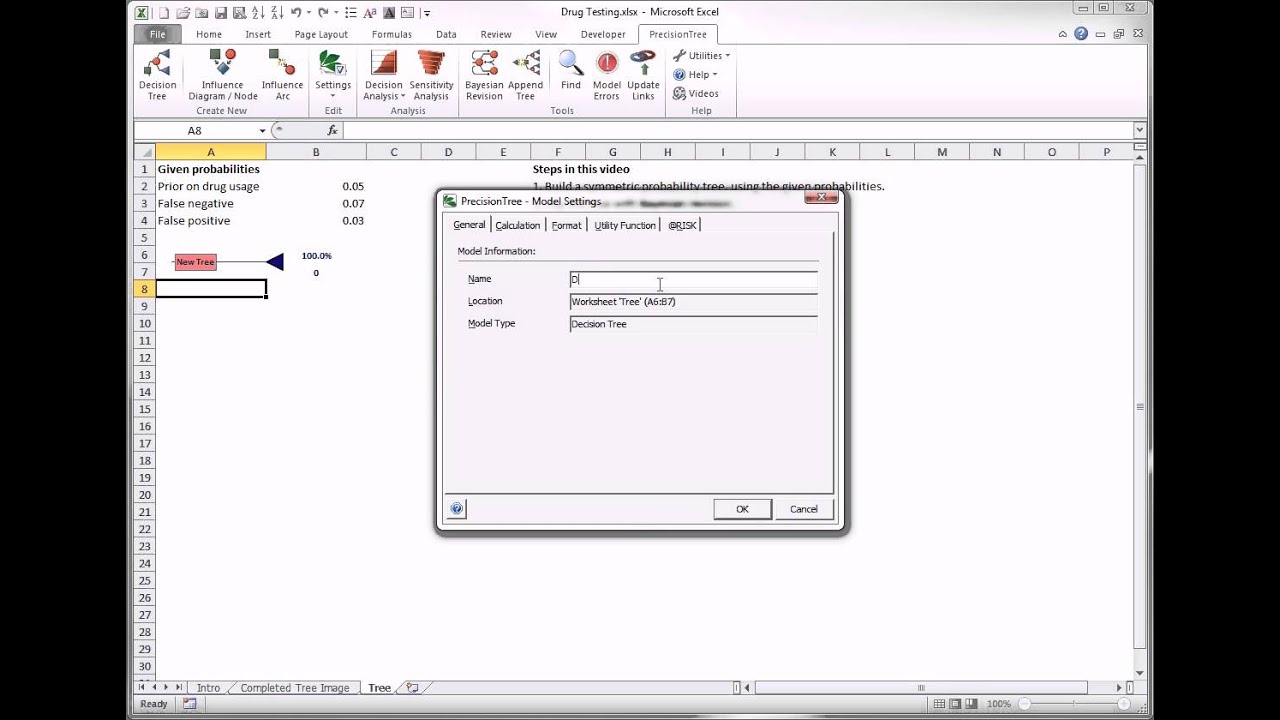Open the Utilities dropdown menu
The height and width of the screenshot is (720, 1280).
pyautogui.click(x=701, y=56)
